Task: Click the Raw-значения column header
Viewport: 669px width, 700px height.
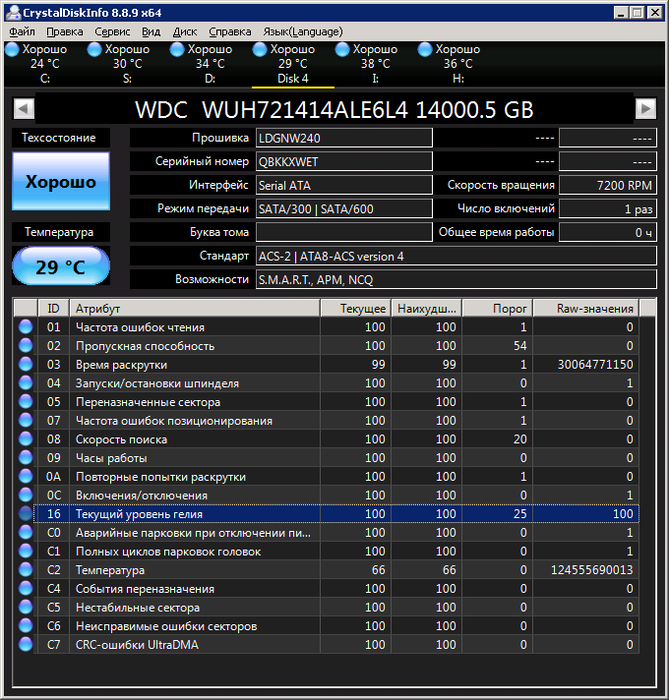Action: point(586,308)
